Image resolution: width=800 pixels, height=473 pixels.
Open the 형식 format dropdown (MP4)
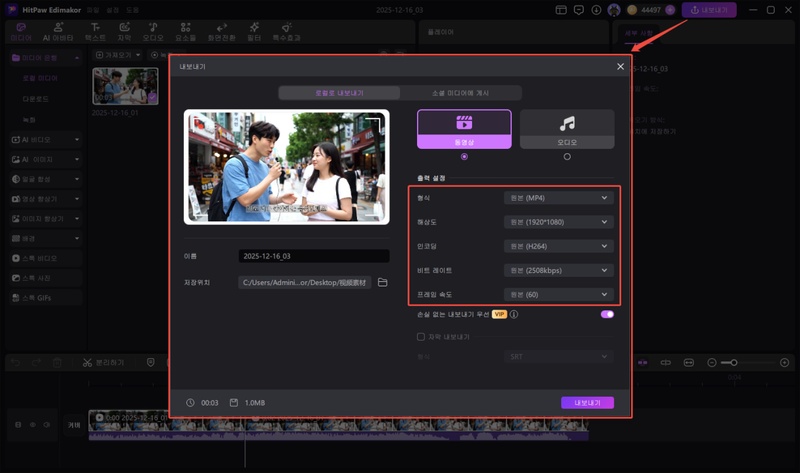559,198
